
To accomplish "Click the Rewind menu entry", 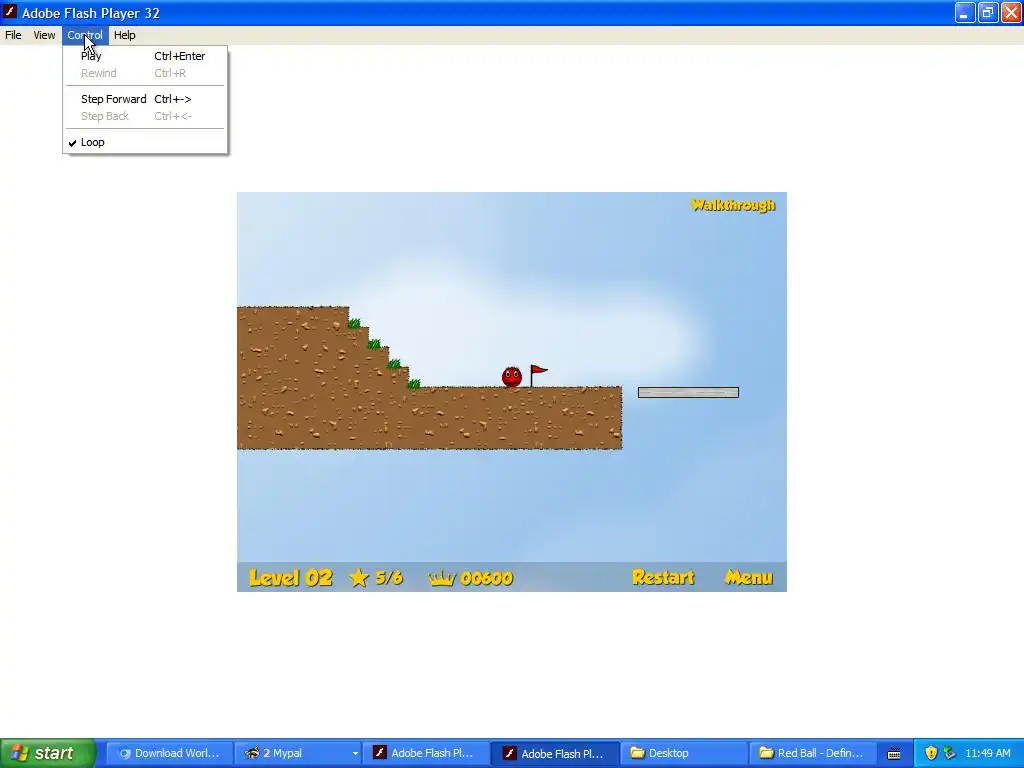I will [145, 73].
